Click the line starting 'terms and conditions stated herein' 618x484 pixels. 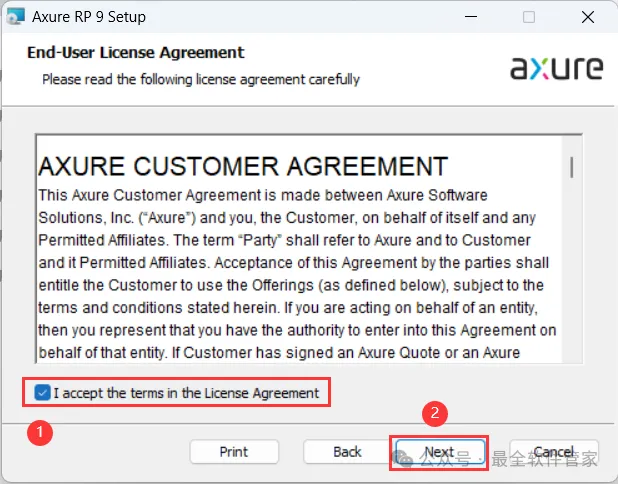tap(288, 308)
